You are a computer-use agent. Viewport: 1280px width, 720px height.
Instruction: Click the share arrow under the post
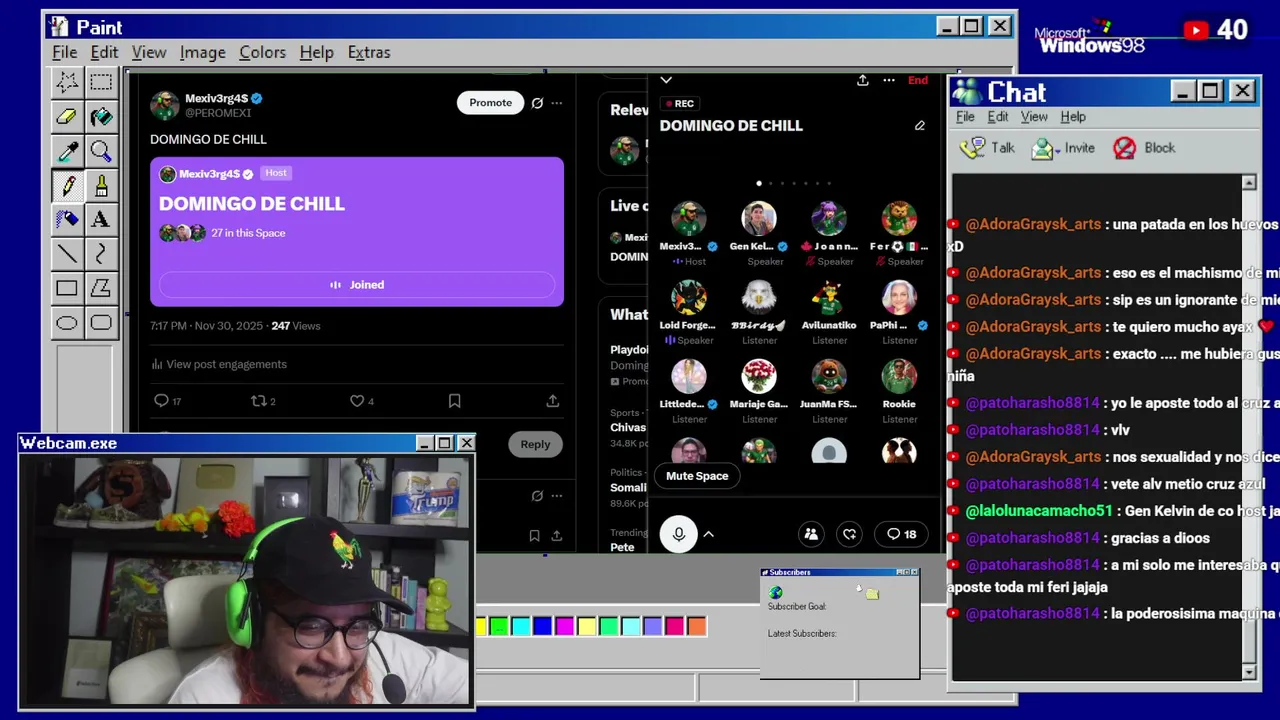click(x=552, y=401)
